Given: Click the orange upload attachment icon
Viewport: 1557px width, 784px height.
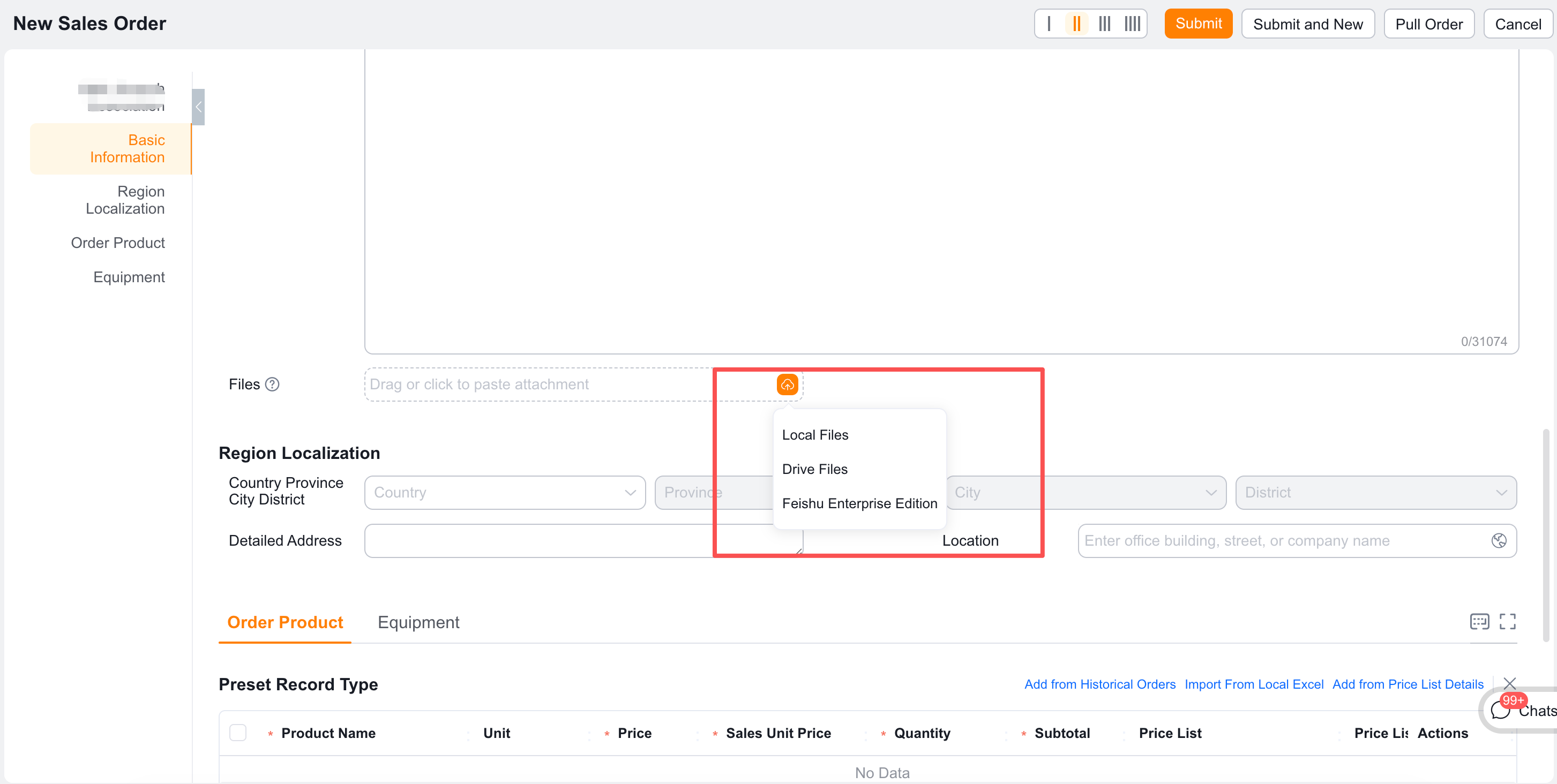Looking at the screenshot, I should tap(787, 384).
